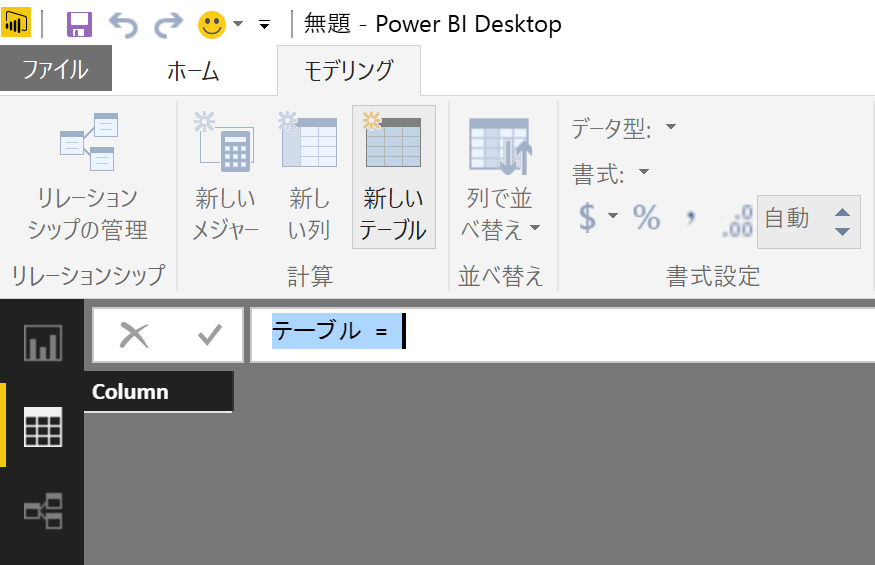The height and width of the screenshot is (565, 875).
Task: Select the モデリング tab
Action: (x=349, y=71)
